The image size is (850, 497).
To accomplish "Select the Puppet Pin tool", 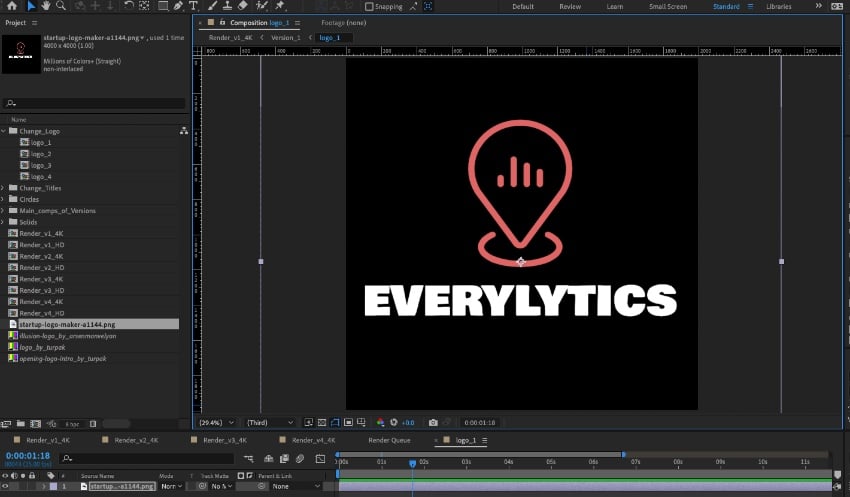I will click(280, 6).
